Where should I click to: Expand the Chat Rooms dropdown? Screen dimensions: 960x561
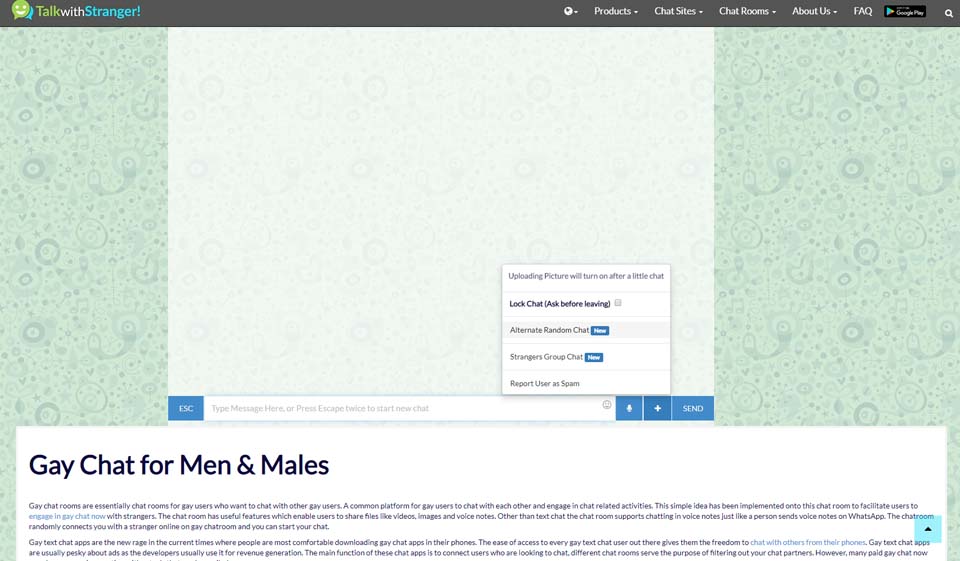click(x=749, y=12)
